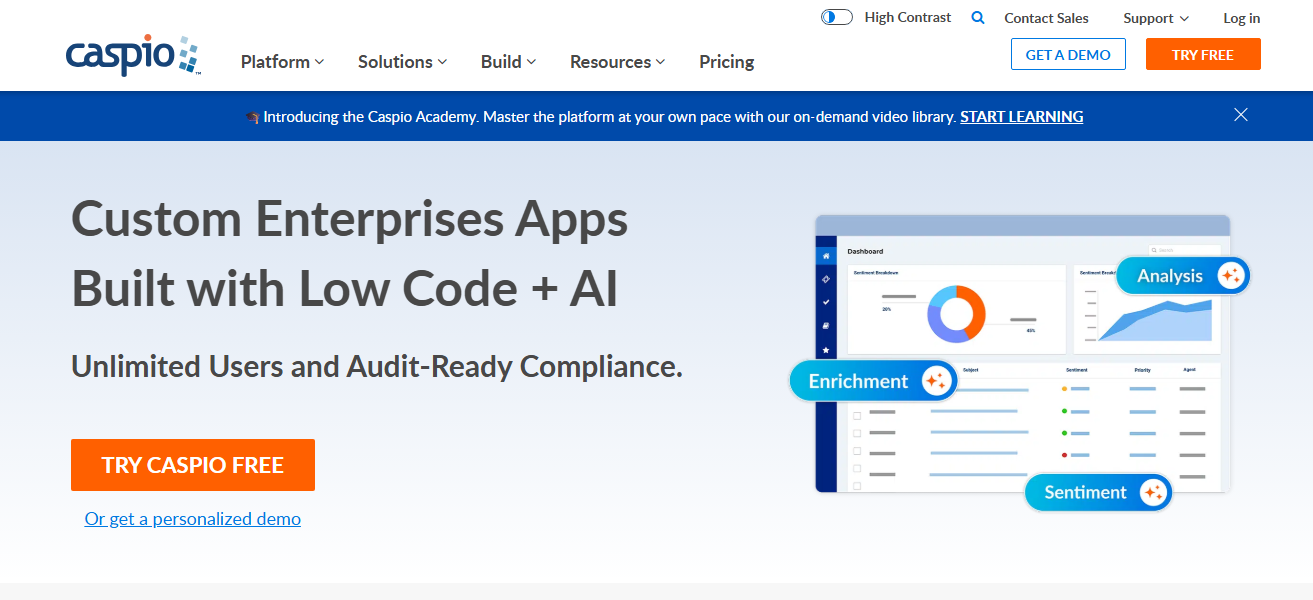Open the personalized demo link
1313x600 pixels.
click(193, 519)
